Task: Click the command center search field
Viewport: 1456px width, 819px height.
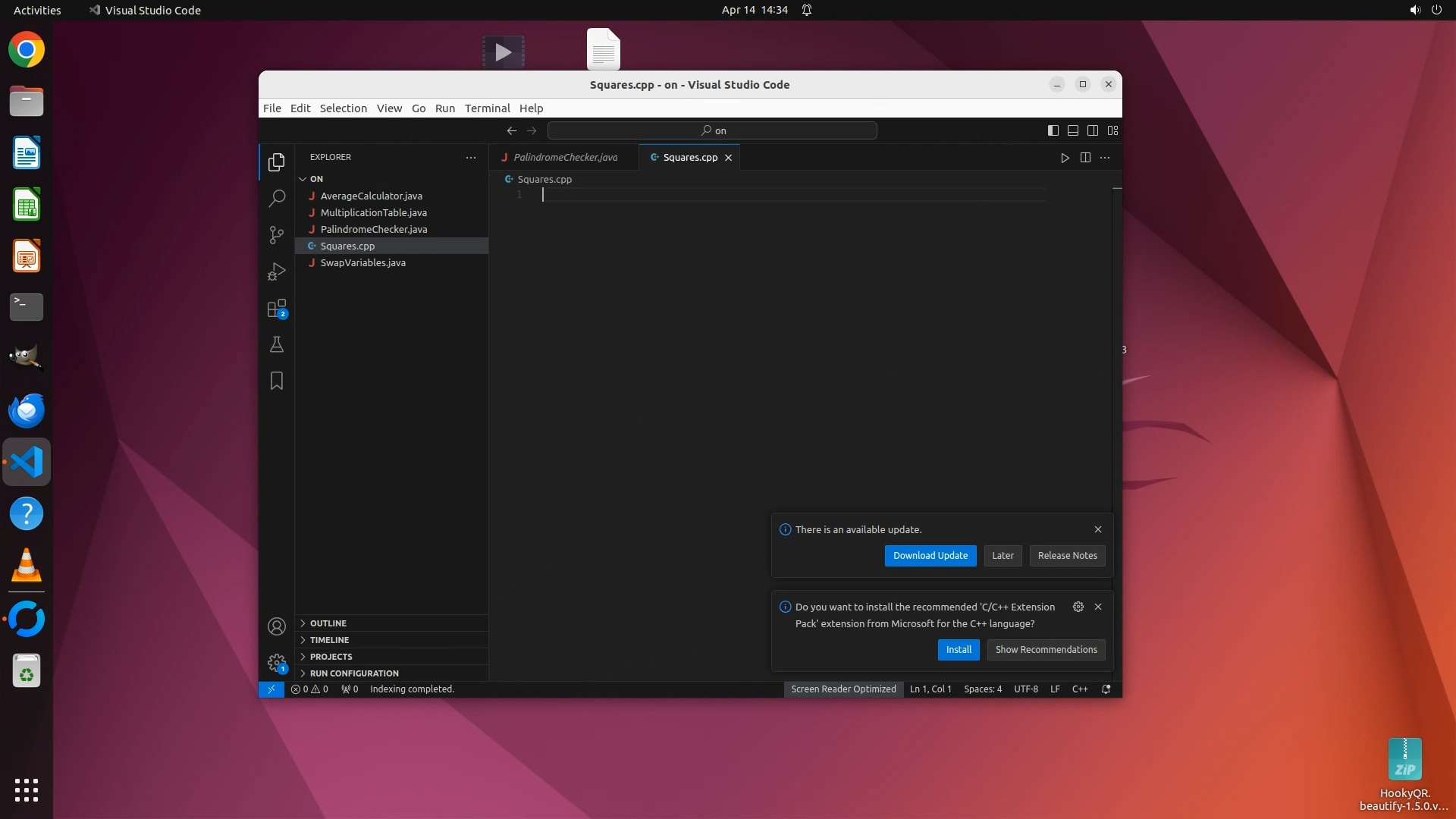Action: [x=712, y=130]
